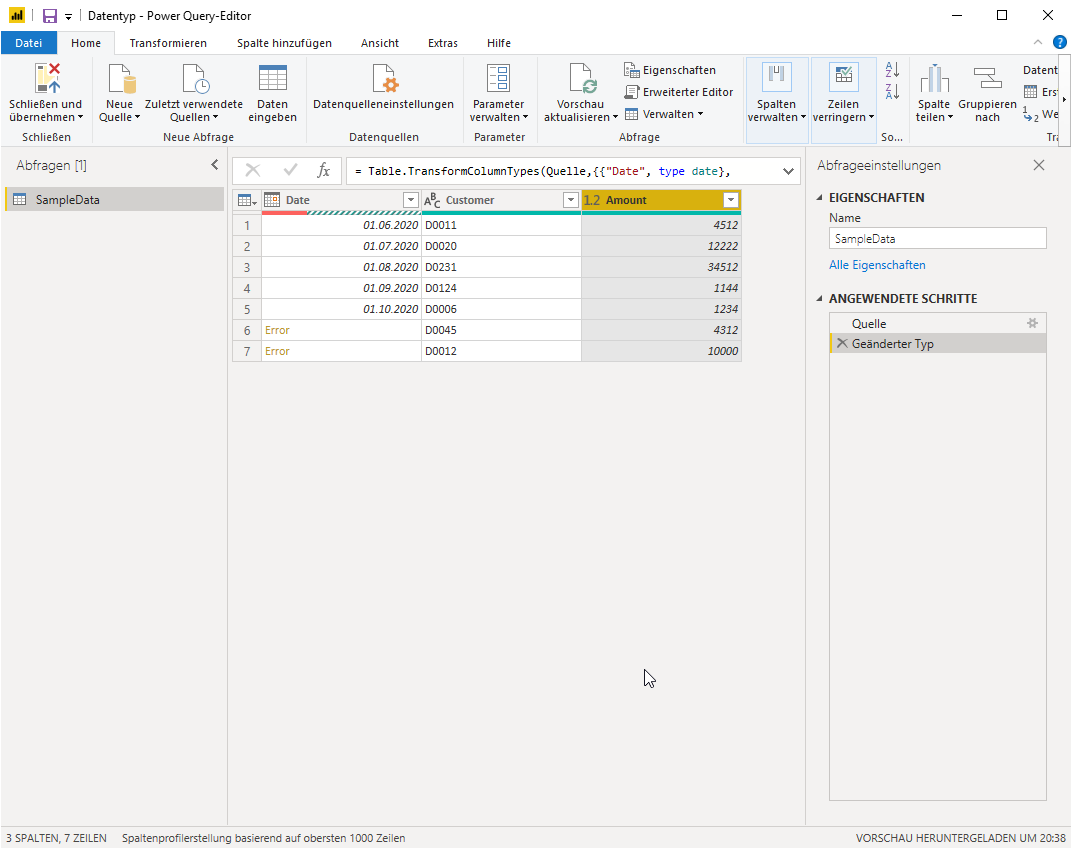Click the gear icon next to Quelle step
Viewport: 1072px width, 849px height.
[x=1032, y=323]
